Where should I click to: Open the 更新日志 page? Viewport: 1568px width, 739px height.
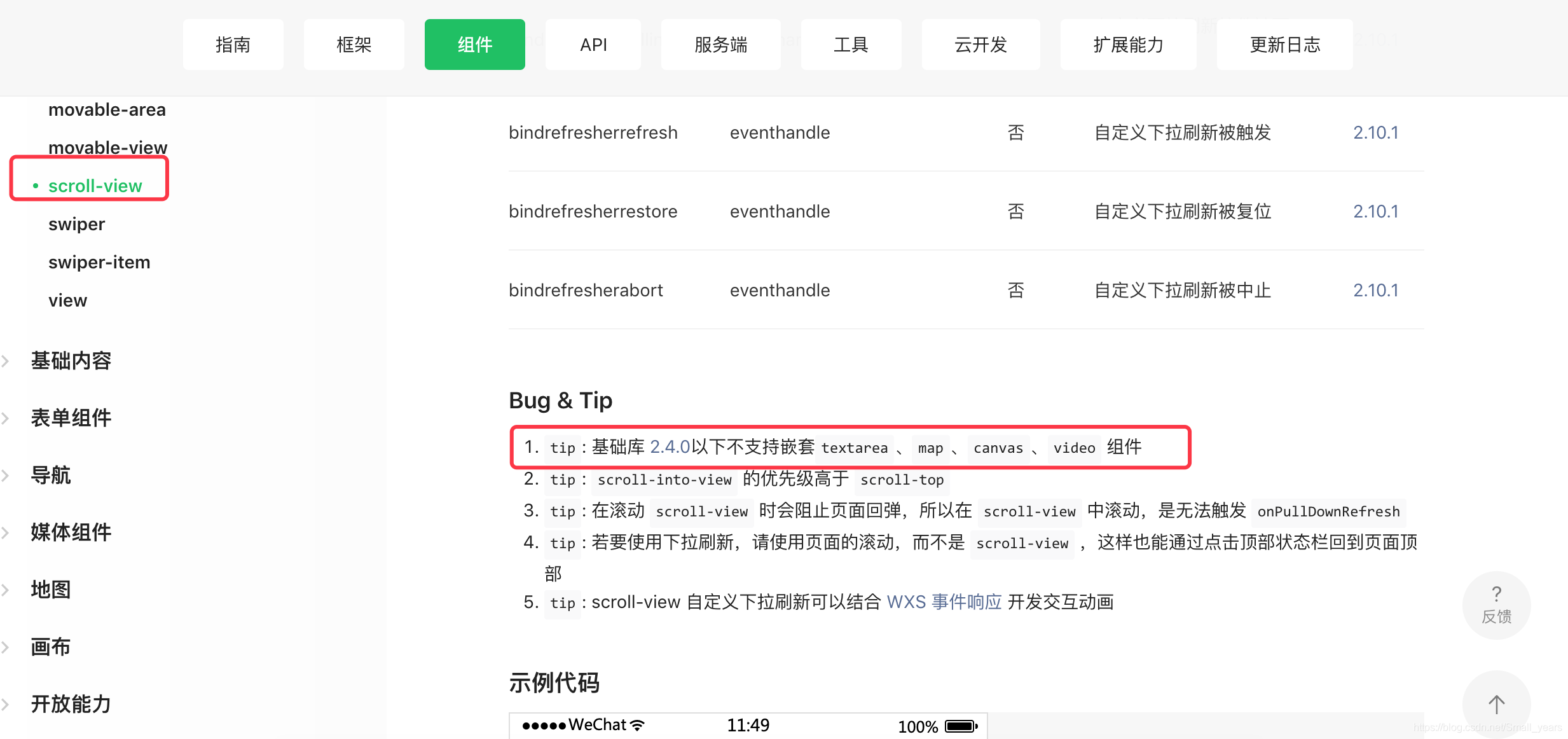click(x=1284, y=45)
